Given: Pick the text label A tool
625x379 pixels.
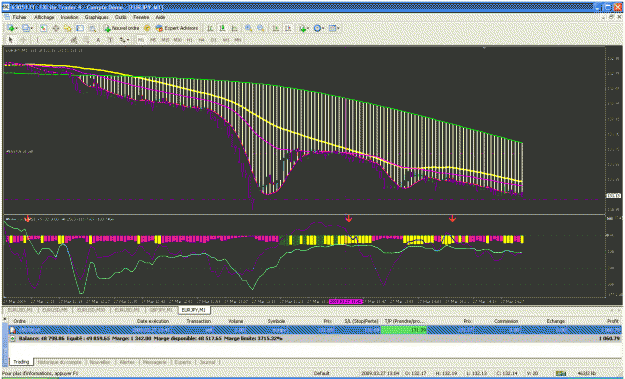Looking at the screenshot, I should (98, 40).
